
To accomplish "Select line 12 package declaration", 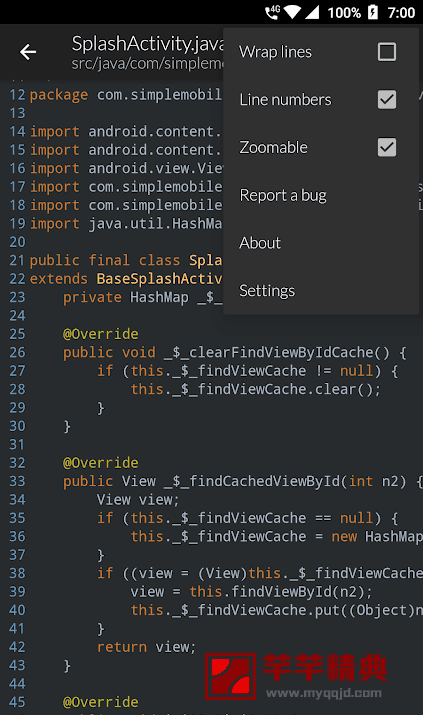I will [x=126, y=95].
